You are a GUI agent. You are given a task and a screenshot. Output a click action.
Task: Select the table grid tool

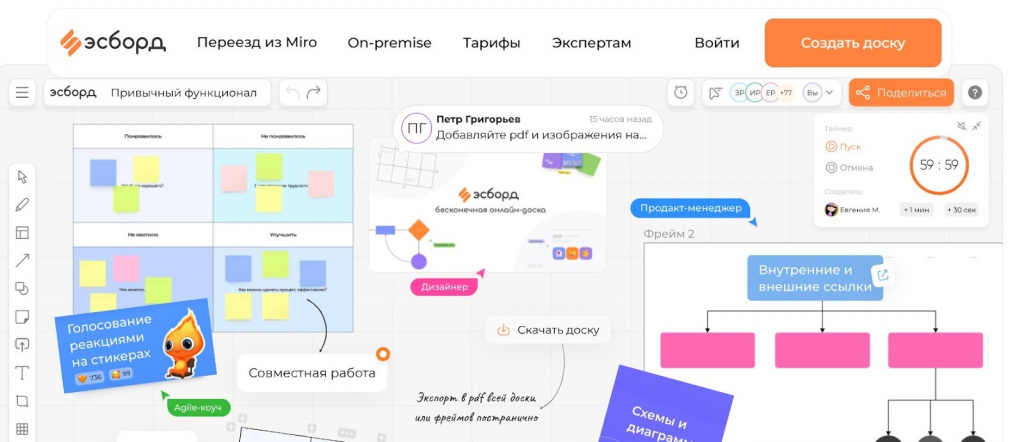click(22, 429)
